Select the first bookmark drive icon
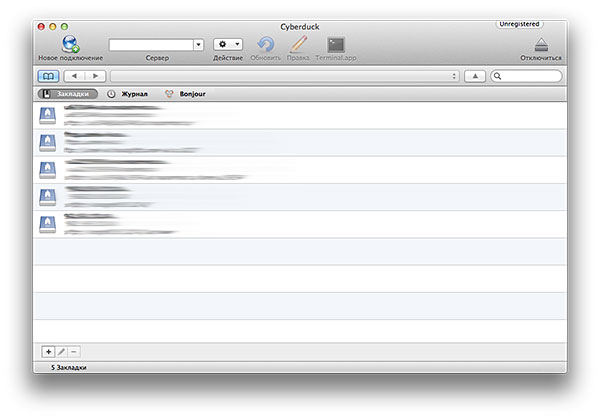600x419 pixels. coord(47,116)
